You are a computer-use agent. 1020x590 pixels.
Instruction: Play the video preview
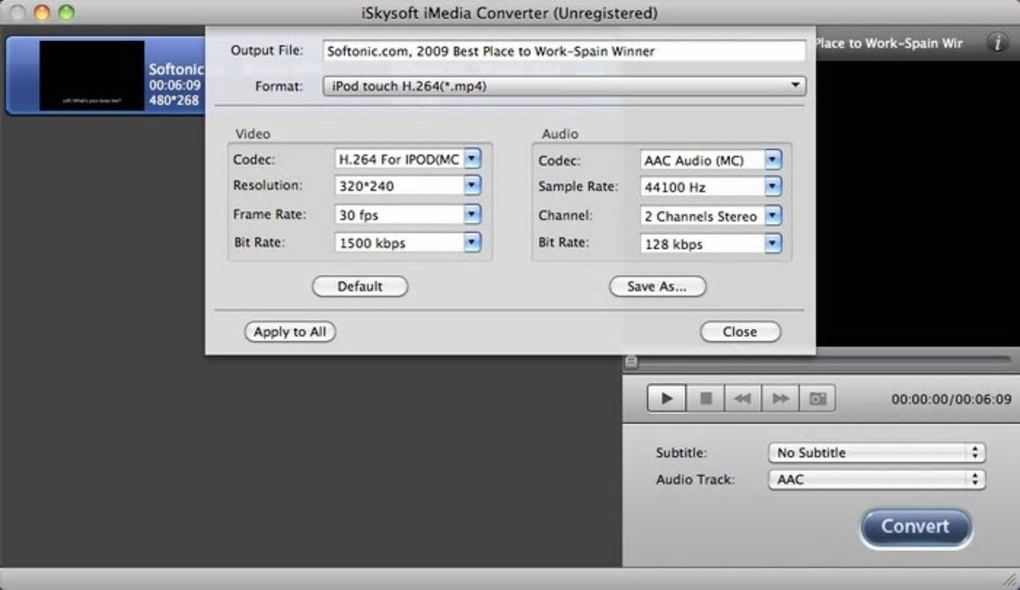tap(666, 398)
